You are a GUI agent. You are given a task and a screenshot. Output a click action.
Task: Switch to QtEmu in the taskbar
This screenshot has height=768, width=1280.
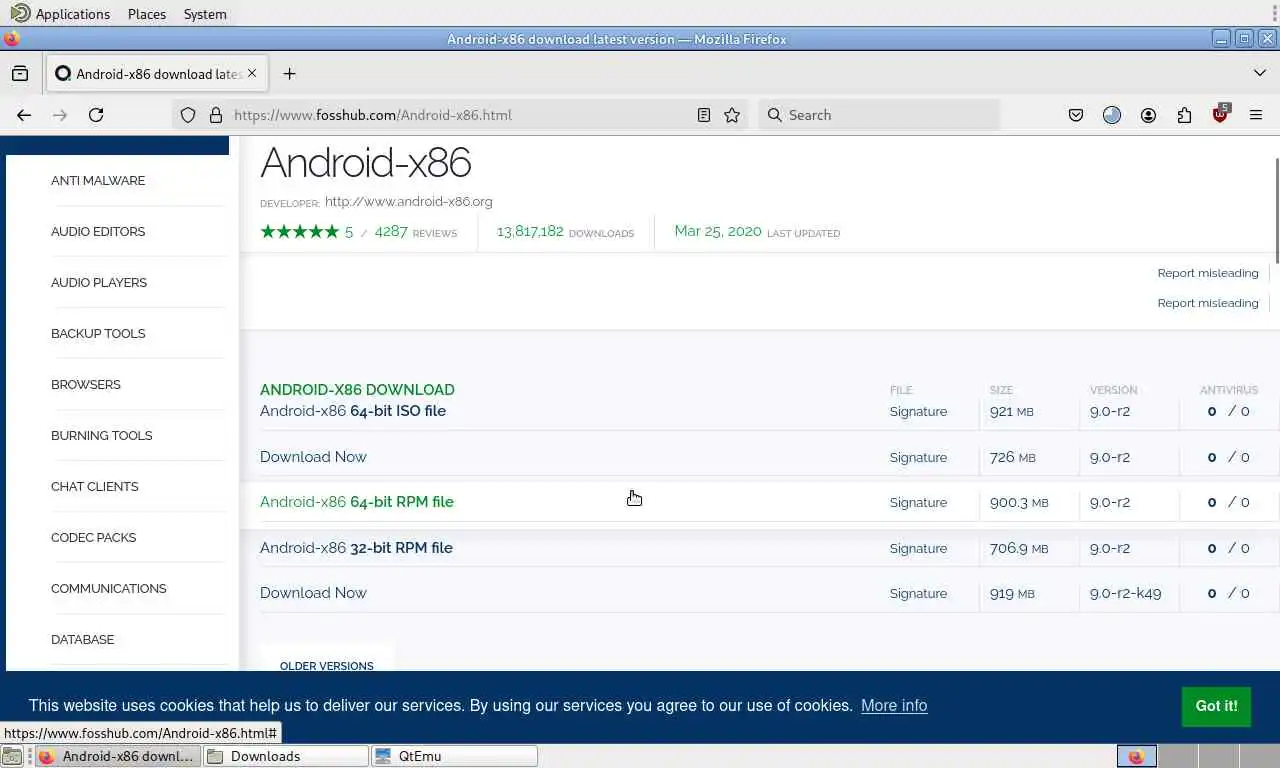(x=454, y=756)
